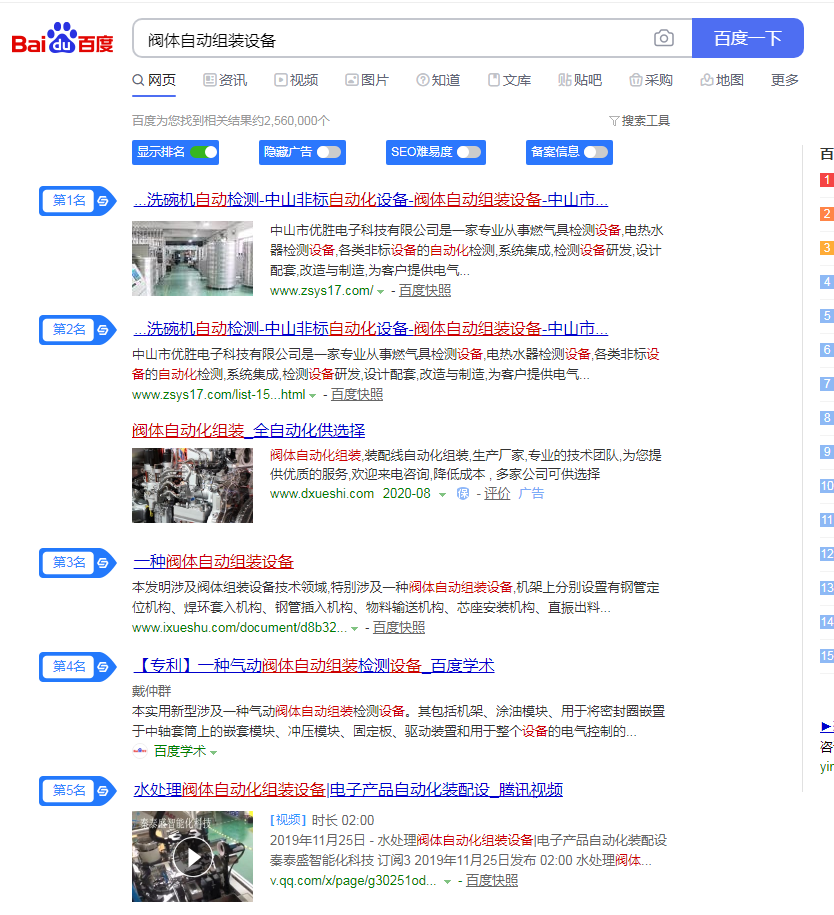The width and height of the screenshot is (834, 915).
Task: Play the 水处理阀体 video thumbnail
Action: click(x=193, y=856)
